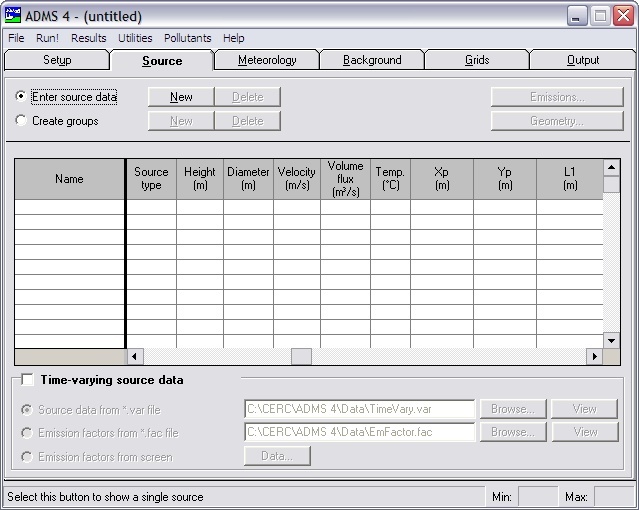Screen dimensions: 639x510
Task: Click the horizontal scrollbar thumb
Action: click(301, 357)
